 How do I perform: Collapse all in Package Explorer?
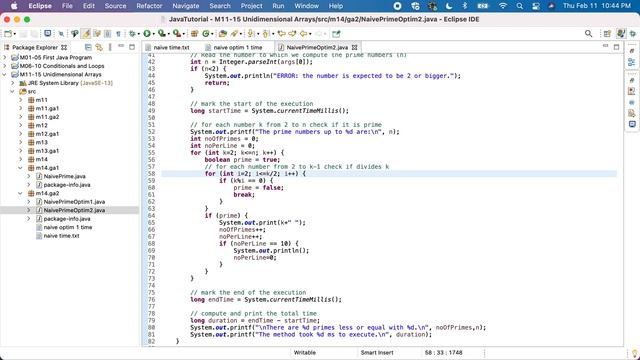88,47
